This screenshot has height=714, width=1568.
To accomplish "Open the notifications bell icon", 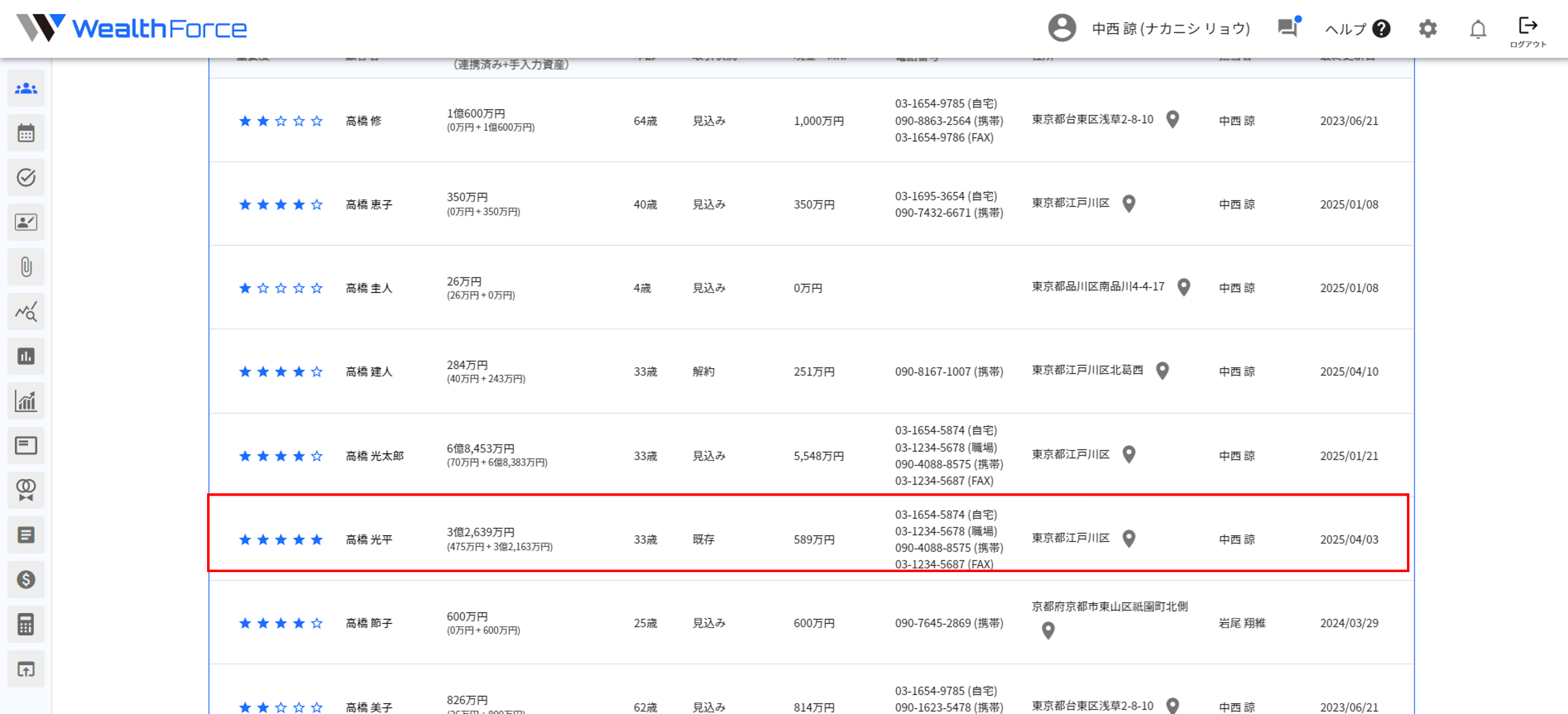I will pos(1477,29).
